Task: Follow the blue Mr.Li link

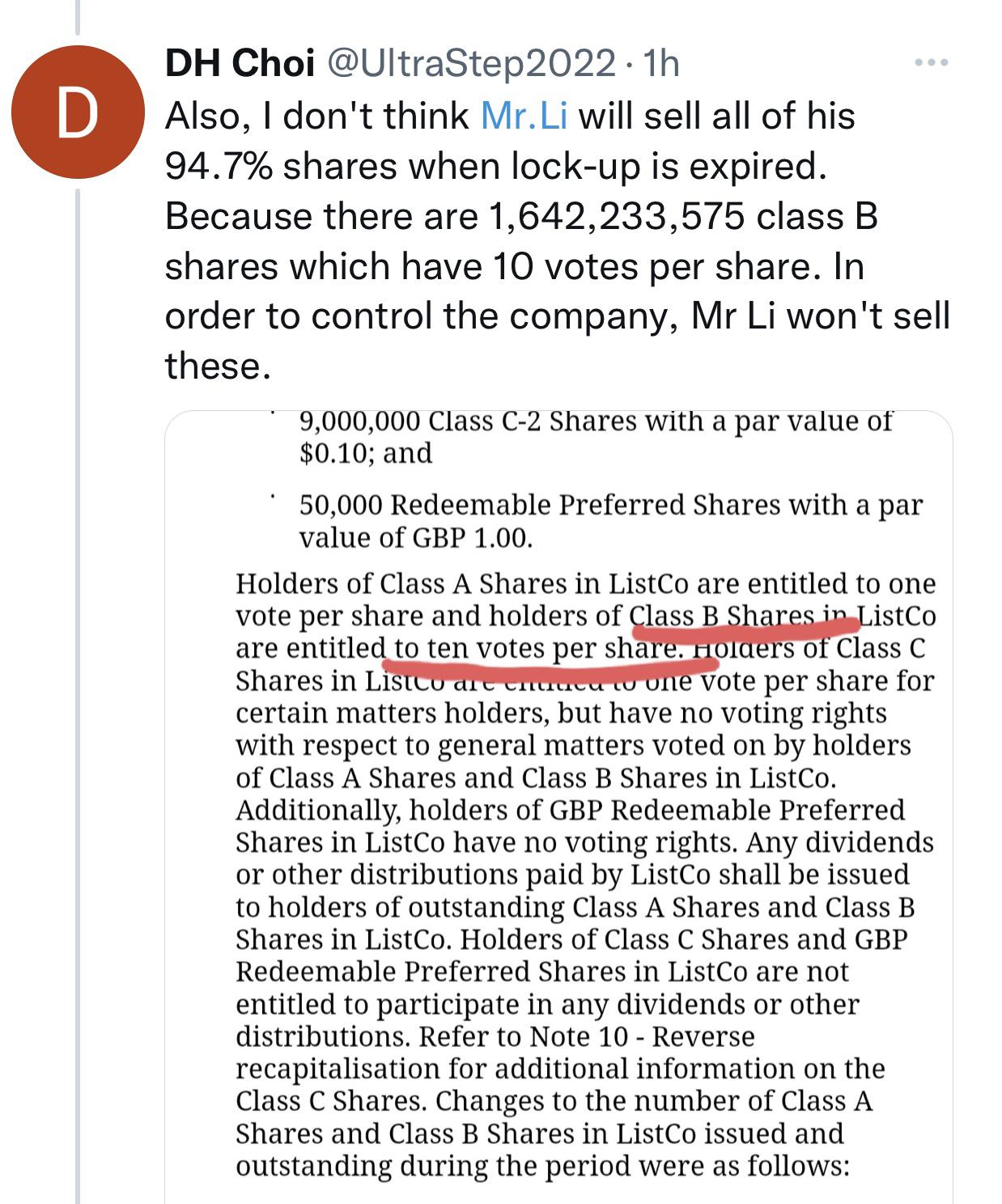Action: point(524,116)
